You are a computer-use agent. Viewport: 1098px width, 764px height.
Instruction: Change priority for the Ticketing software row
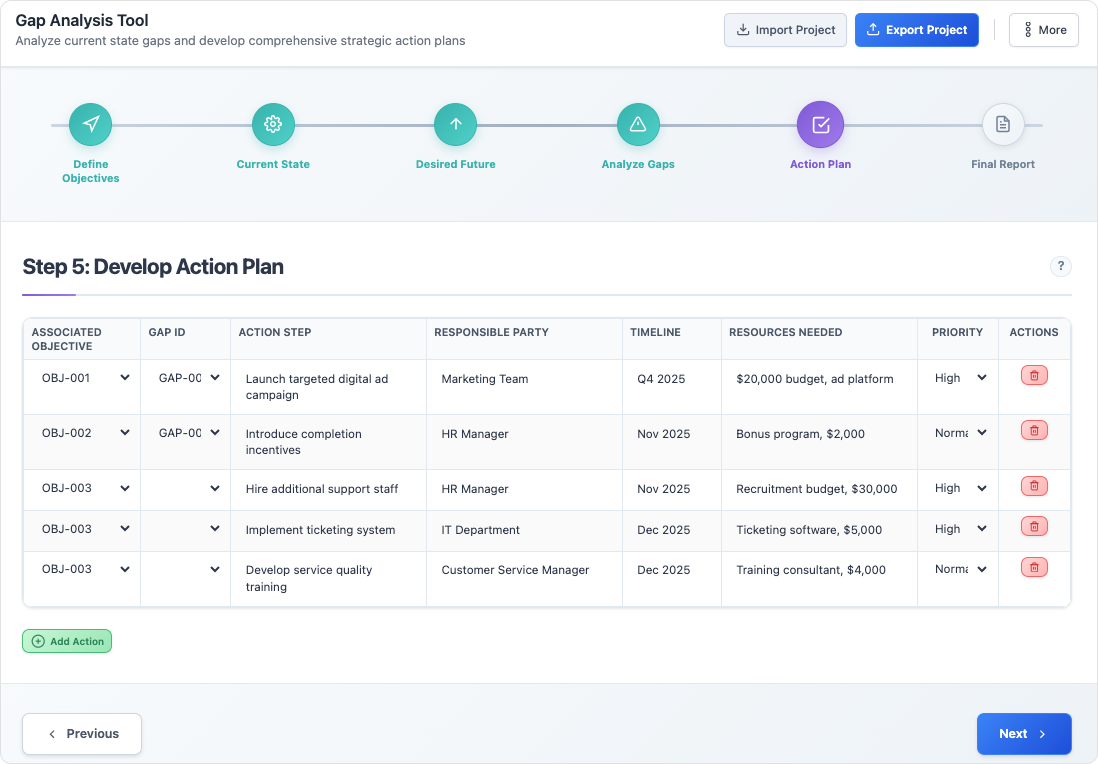(958, 529)
